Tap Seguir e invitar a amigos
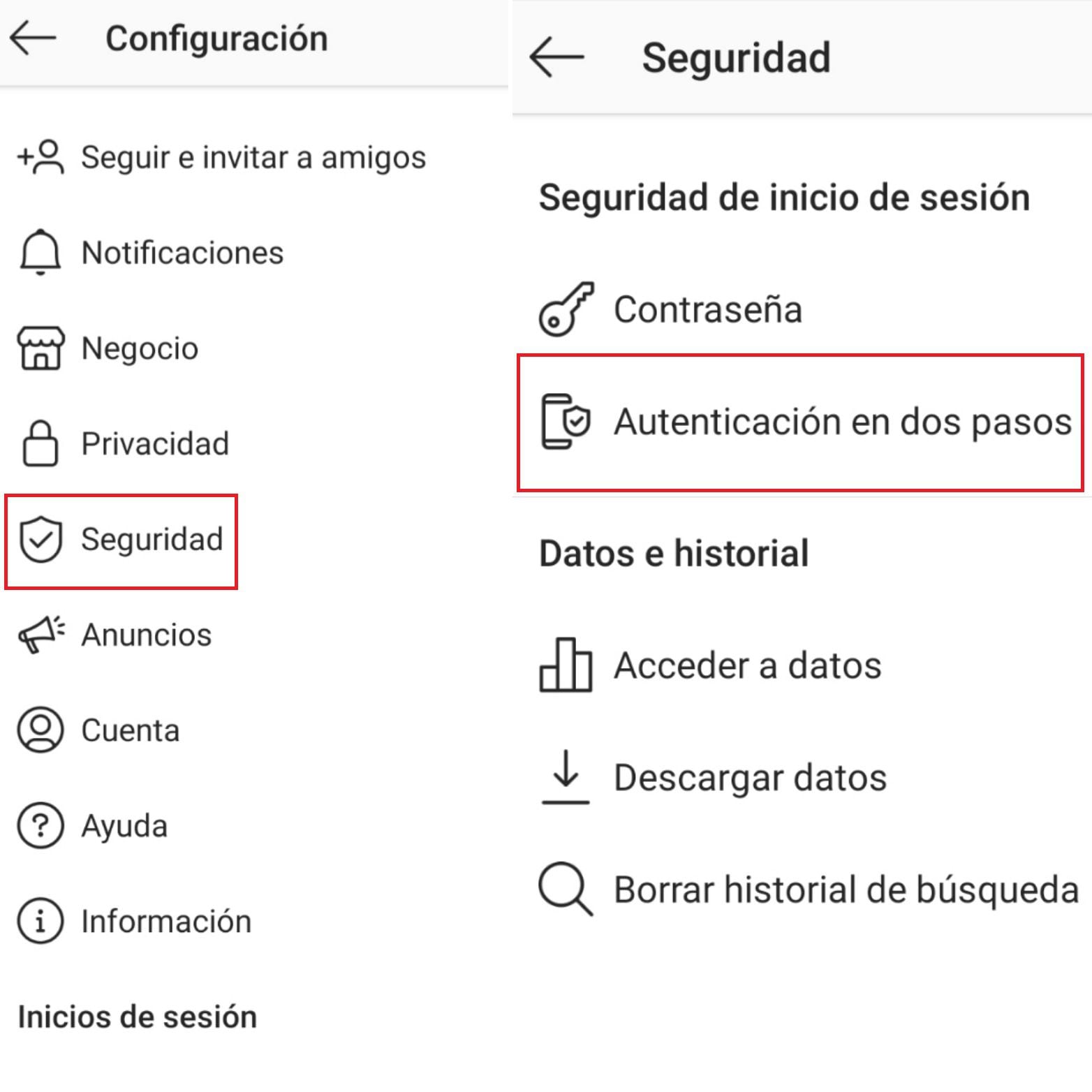The image size is (1092, 1092). [x=253, y=157]
